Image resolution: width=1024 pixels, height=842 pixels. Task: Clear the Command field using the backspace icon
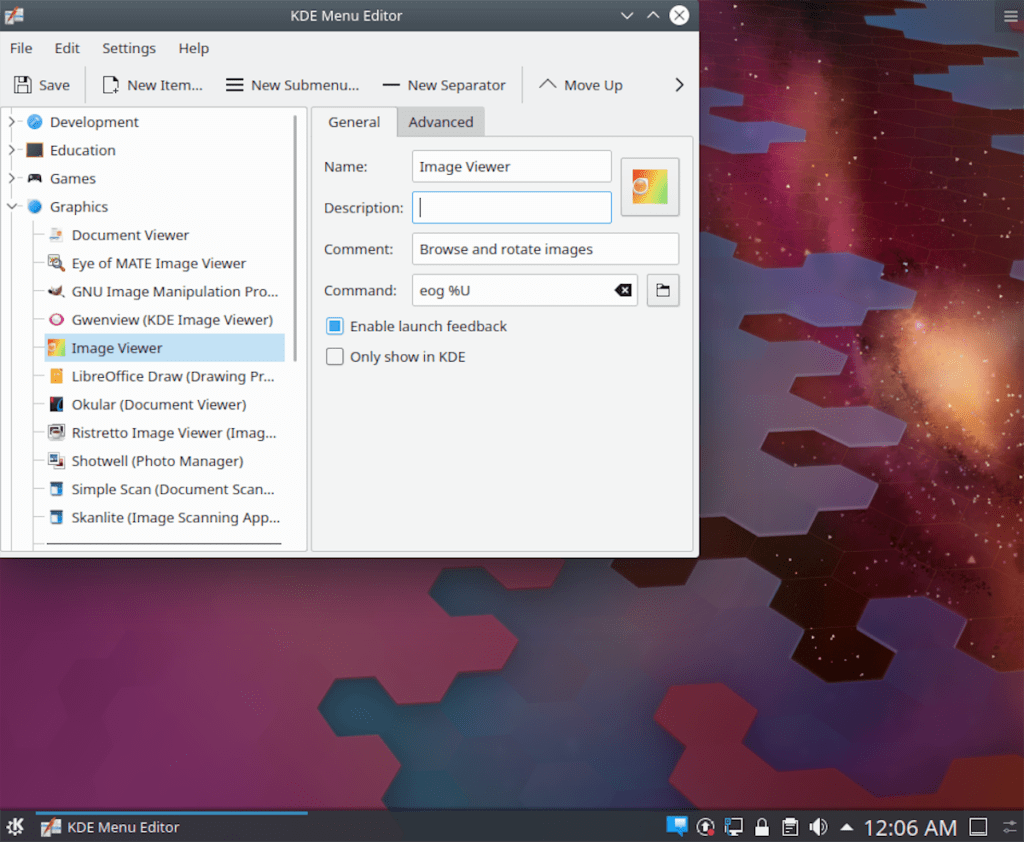623,290
